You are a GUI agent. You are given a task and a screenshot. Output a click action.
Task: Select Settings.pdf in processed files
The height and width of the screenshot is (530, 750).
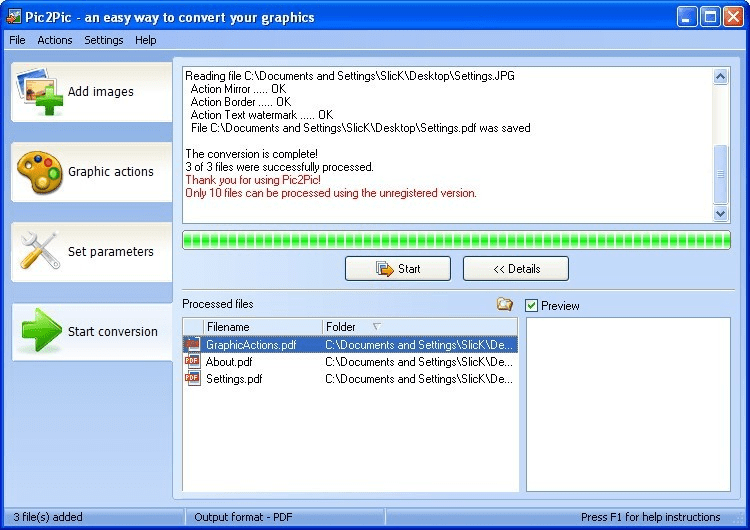(234, 379)
